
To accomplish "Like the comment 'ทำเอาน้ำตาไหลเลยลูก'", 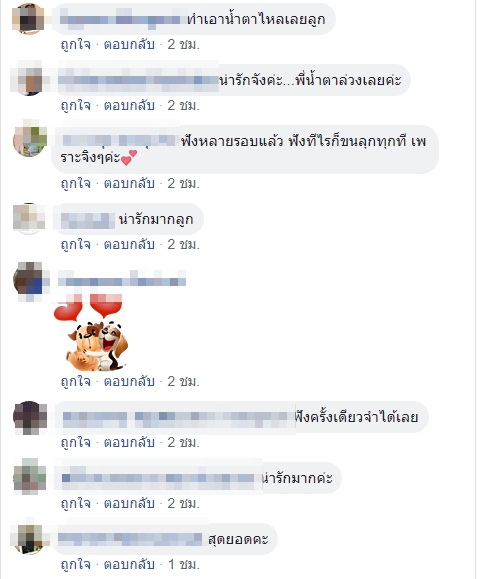I will click(x=76, y=45).
